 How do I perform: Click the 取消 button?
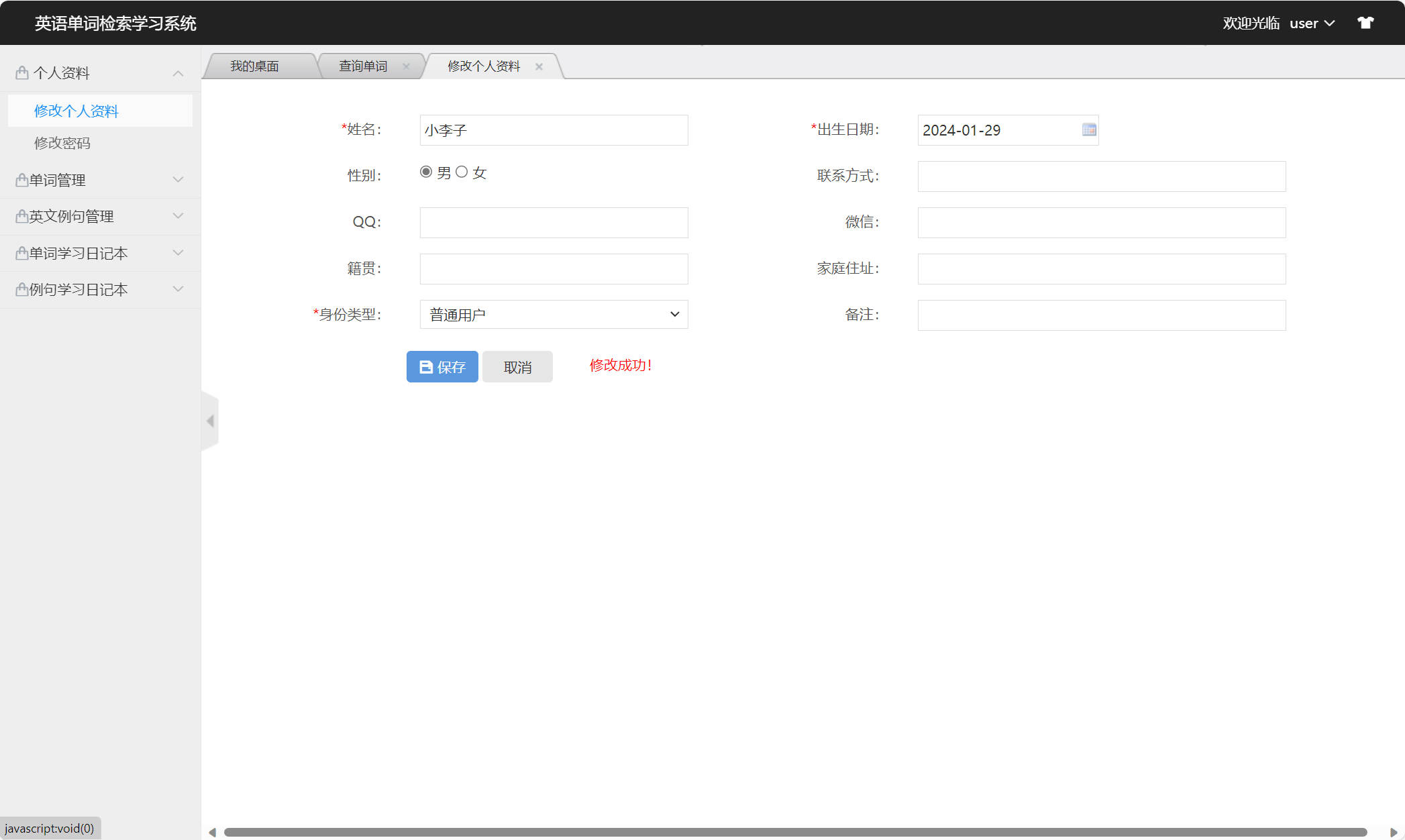[x=517, y=366]
